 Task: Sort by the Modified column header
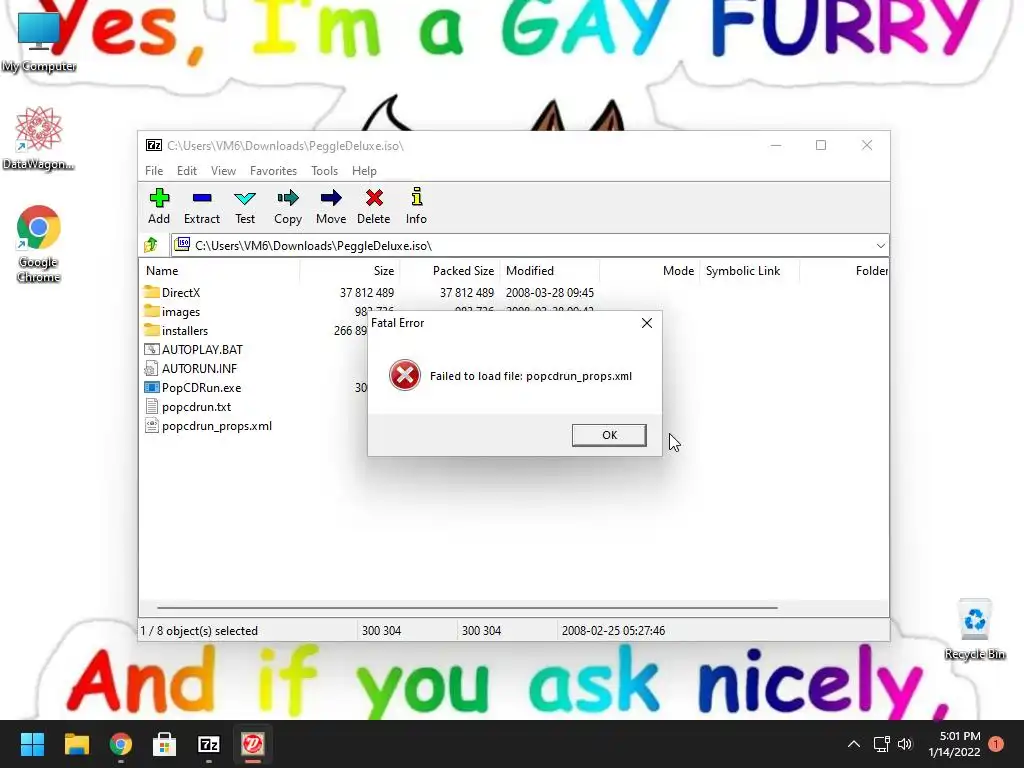[550, 270]
